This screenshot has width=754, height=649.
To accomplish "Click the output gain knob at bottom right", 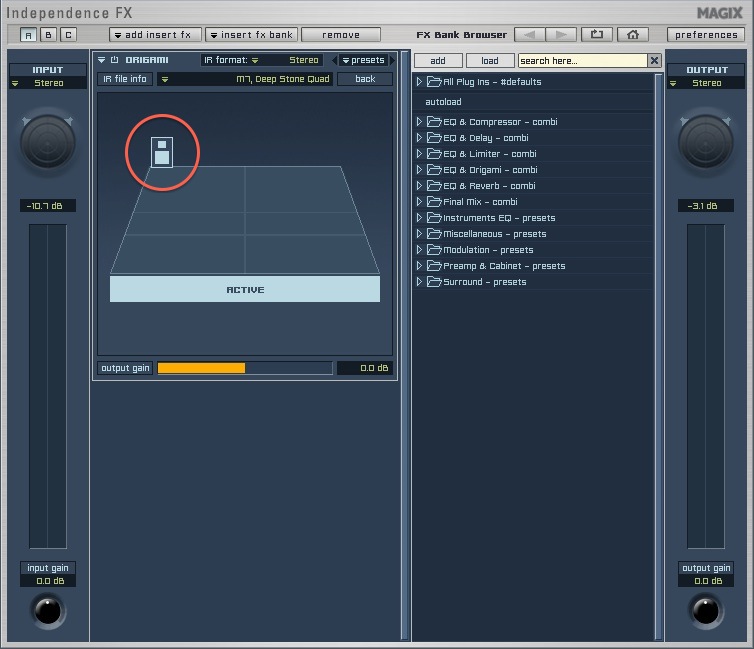I will tap(706, 611).
